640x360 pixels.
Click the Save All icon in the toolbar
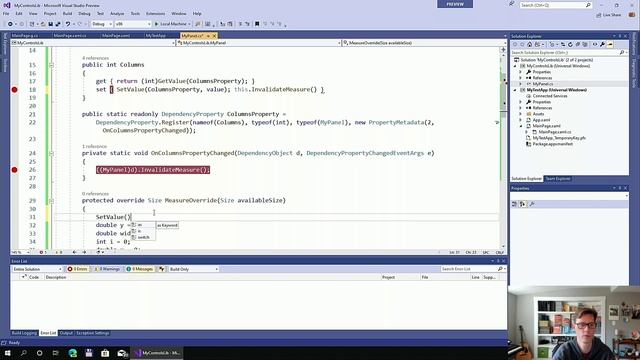pyautogui.click(x=58, y=24)
